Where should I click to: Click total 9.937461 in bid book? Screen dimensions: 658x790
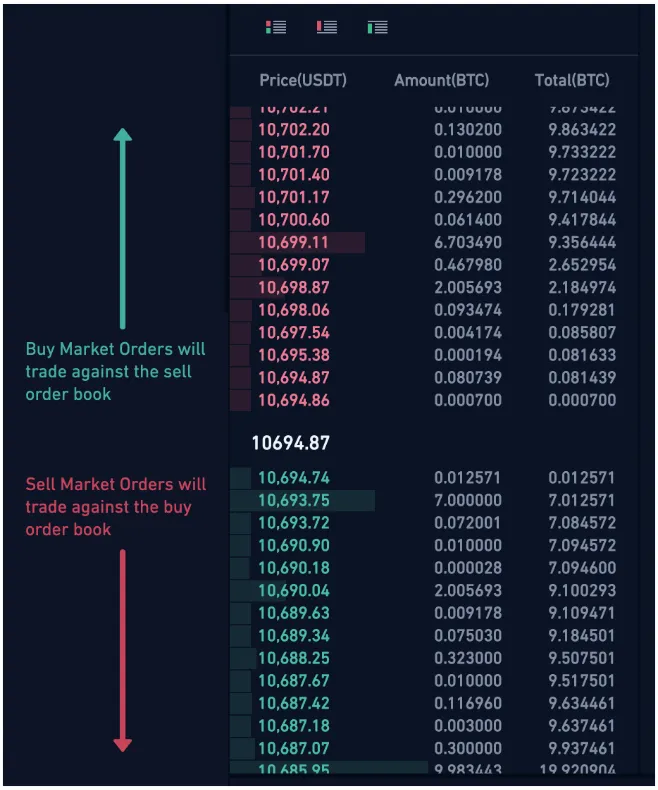pos(582,748)
